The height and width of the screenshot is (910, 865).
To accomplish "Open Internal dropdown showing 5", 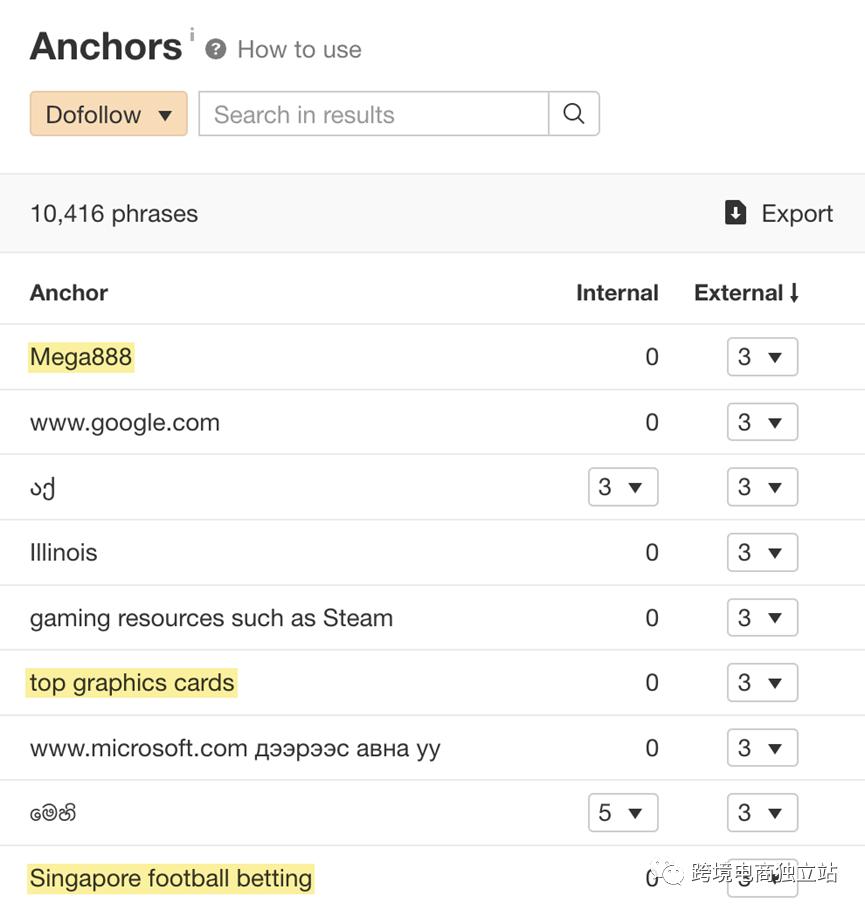I will coord(622,813).
